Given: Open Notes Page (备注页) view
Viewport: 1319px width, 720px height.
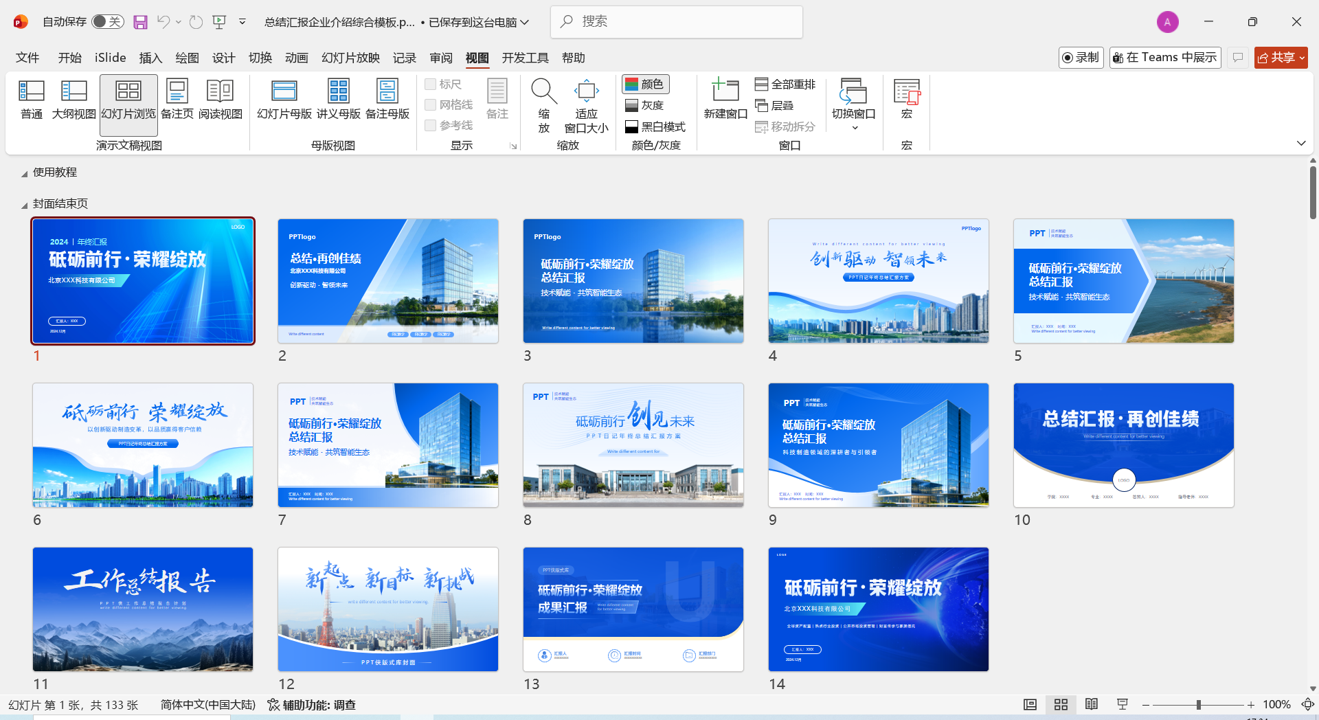Looking at the screenshot, I should click(177, 101).
